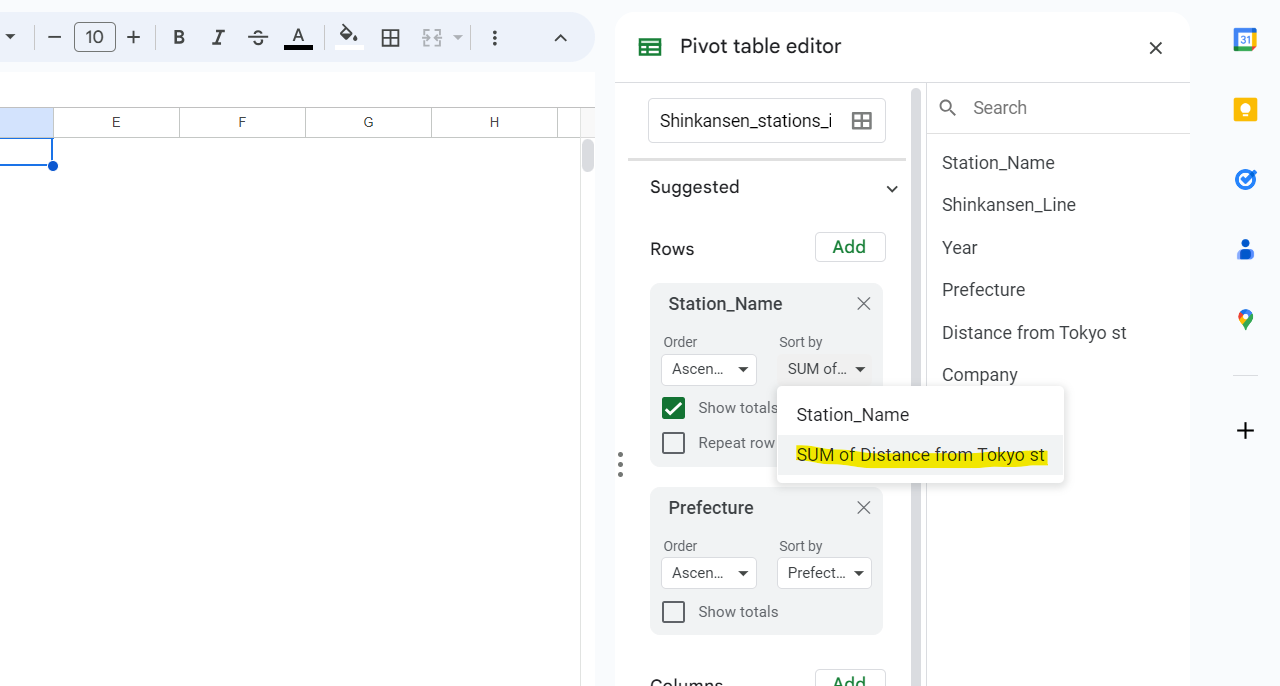
Task: Uncheck Show totals for Station_Name
Action: click(674, 408)
